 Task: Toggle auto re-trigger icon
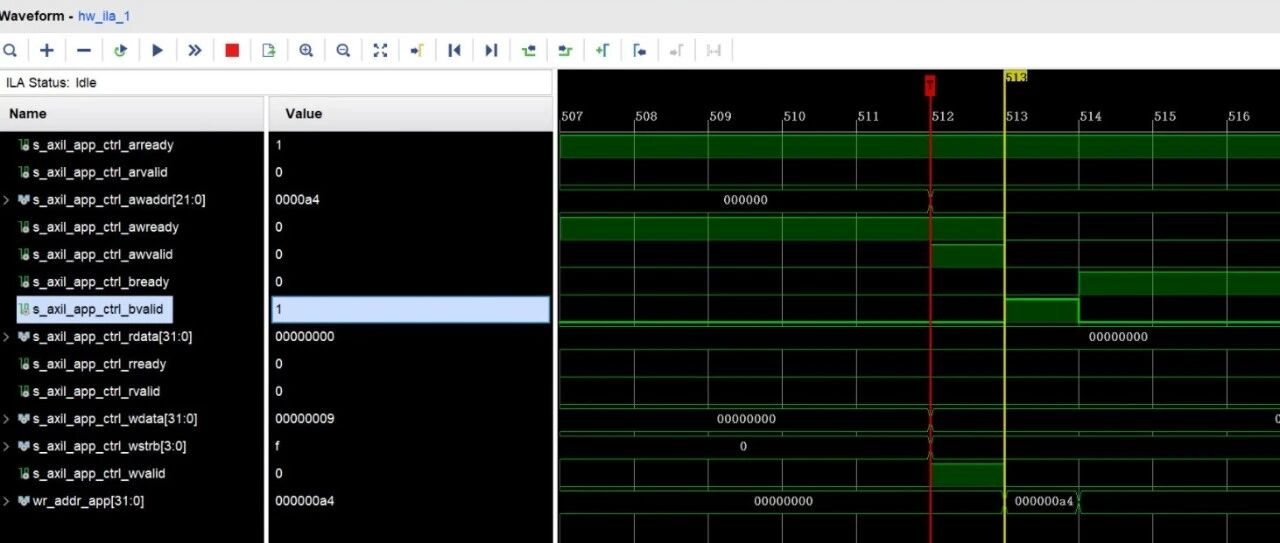121,50
